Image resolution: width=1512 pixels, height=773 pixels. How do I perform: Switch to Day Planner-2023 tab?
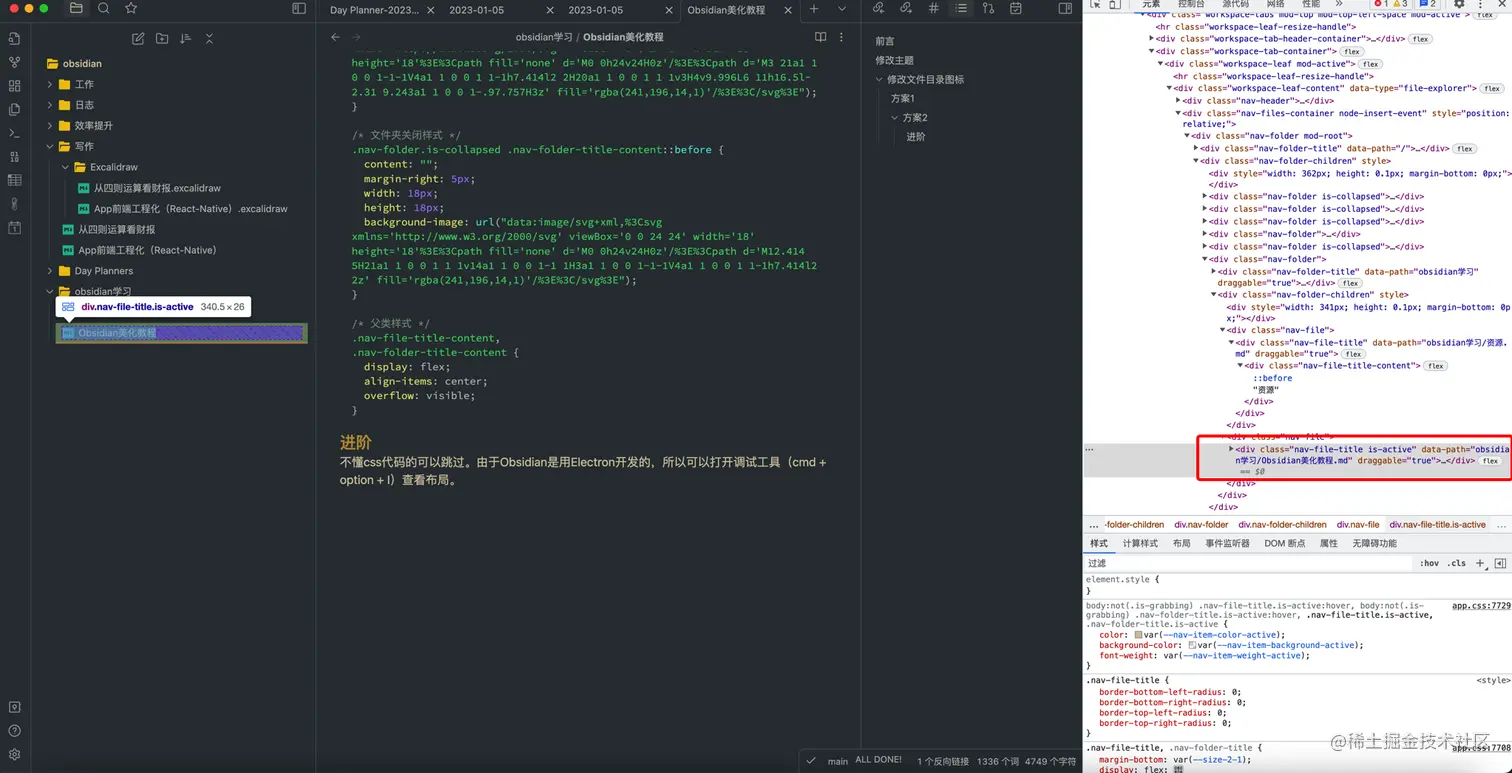(x=374, y=10)
